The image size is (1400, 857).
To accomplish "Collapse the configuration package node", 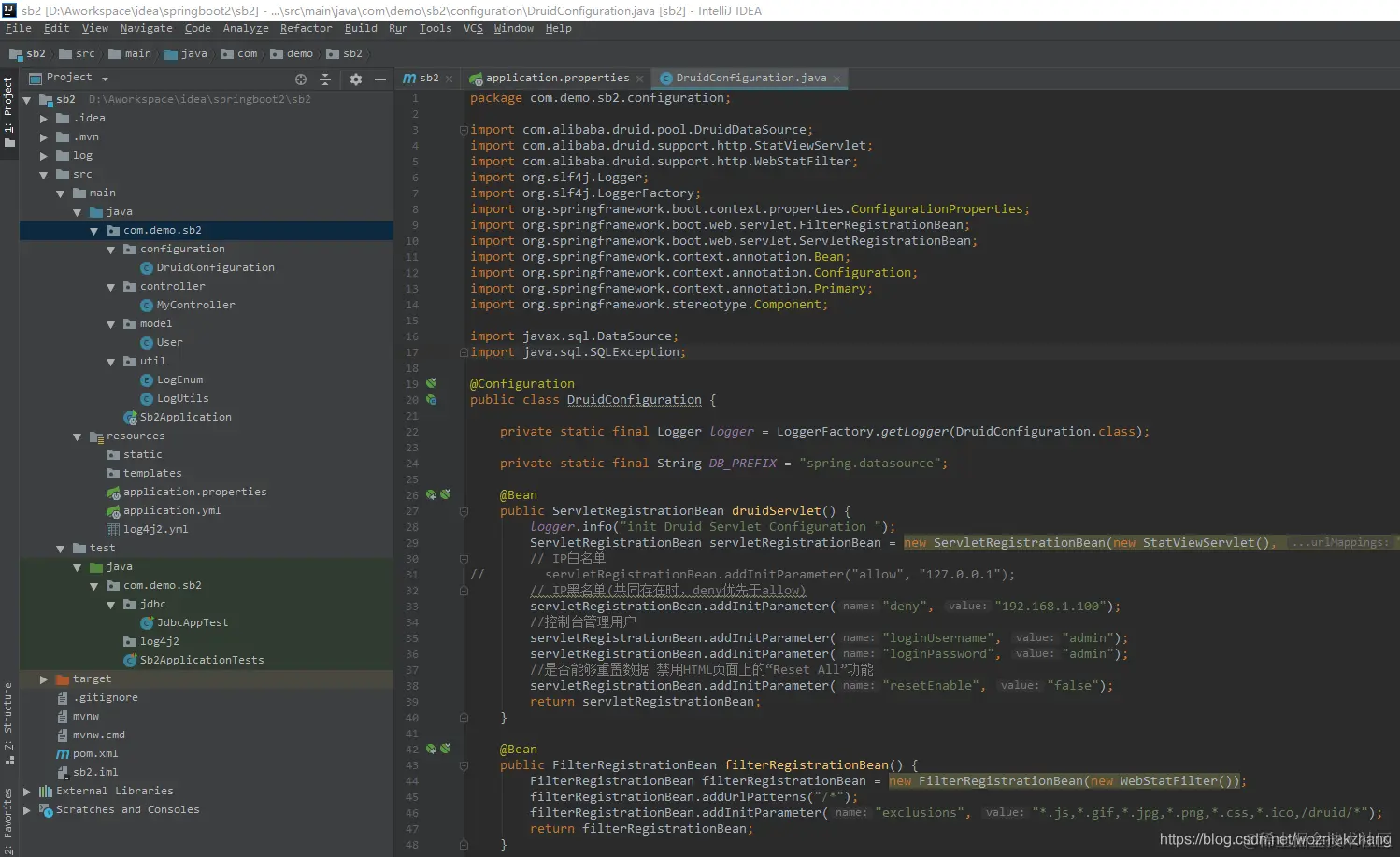I will click(x=110, y=250).
